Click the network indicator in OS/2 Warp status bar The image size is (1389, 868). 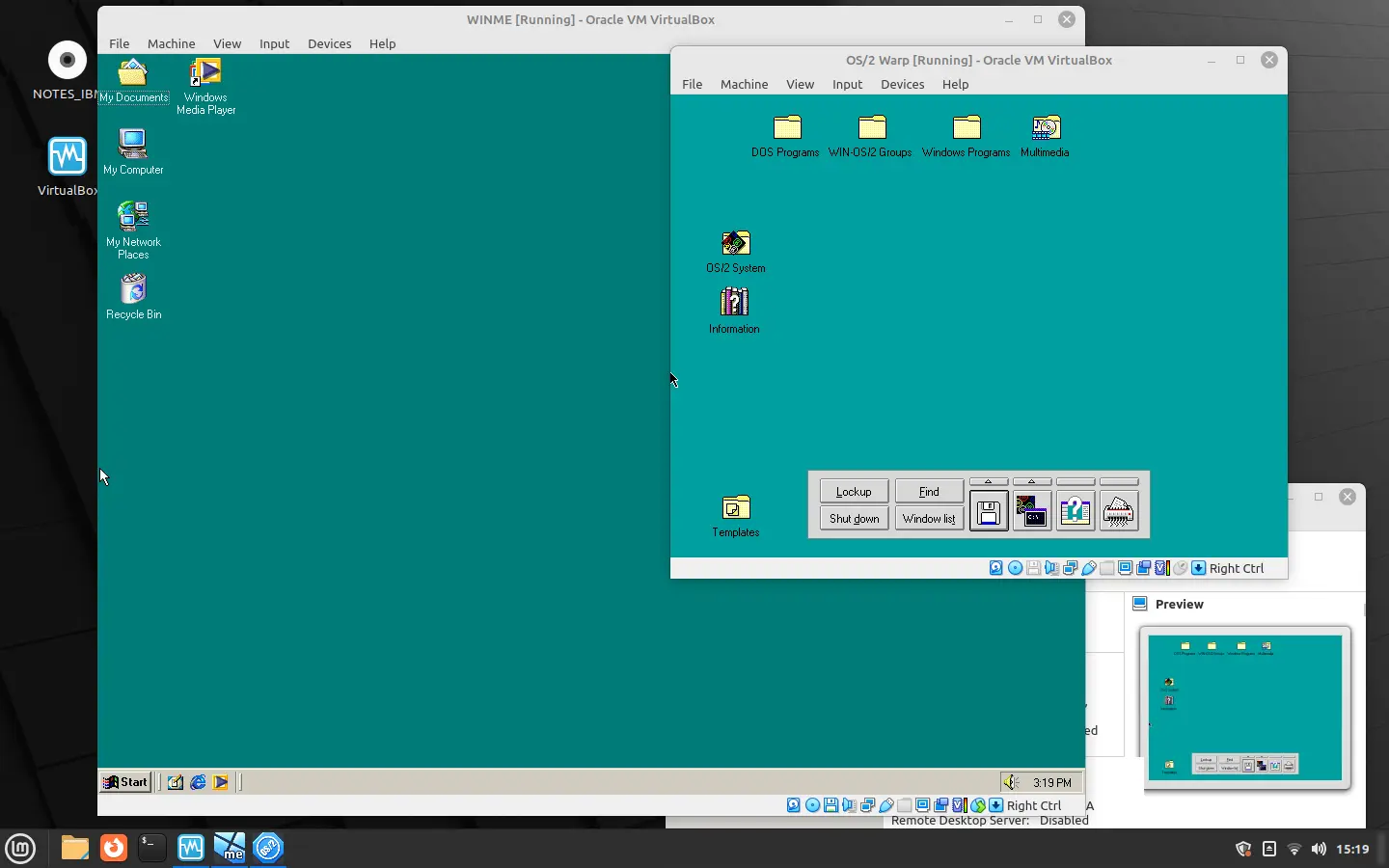(x=1070, y=568)
